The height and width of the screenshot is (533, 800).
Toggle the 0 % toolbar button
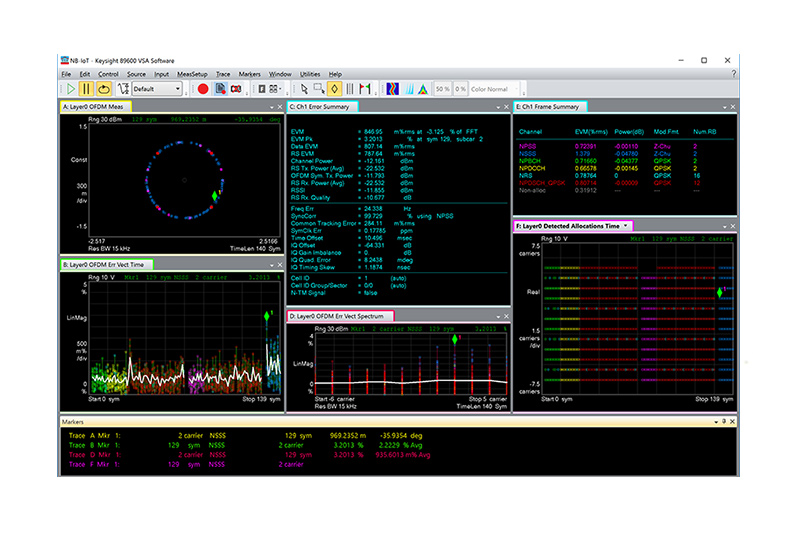point(461,89)
